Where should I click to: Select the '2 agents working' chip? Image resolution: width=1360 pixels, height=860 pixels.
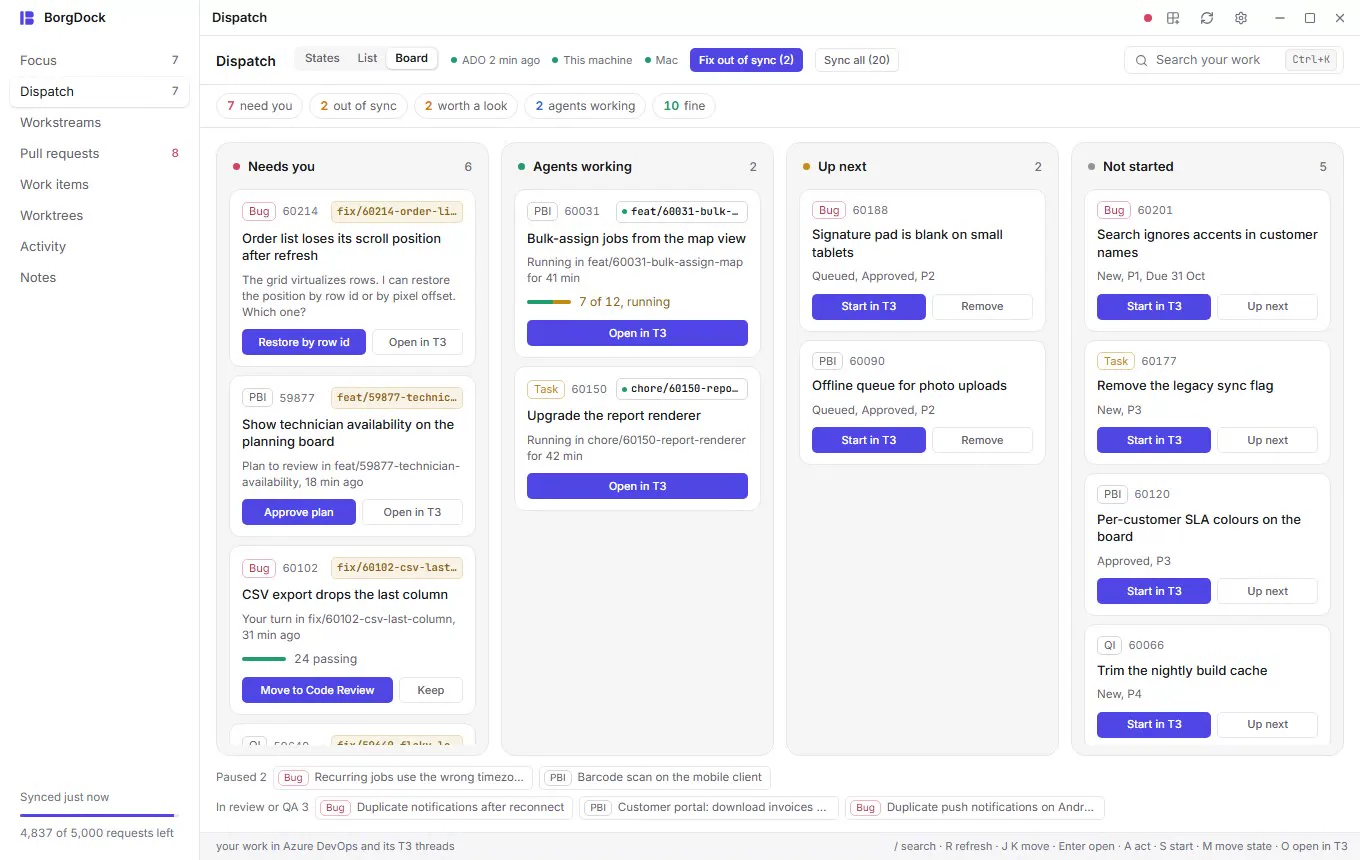coord(585,106)
